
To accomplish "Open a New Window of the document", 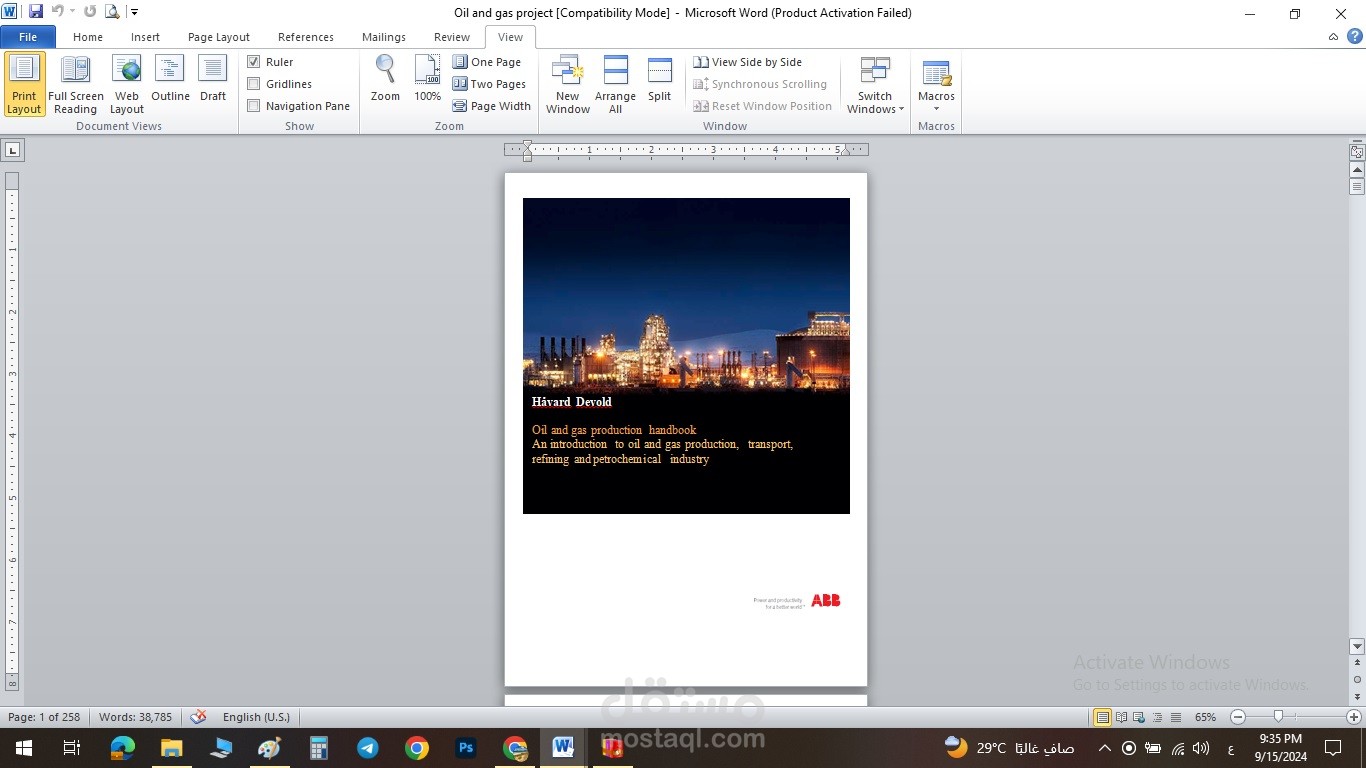I will 568,85.
